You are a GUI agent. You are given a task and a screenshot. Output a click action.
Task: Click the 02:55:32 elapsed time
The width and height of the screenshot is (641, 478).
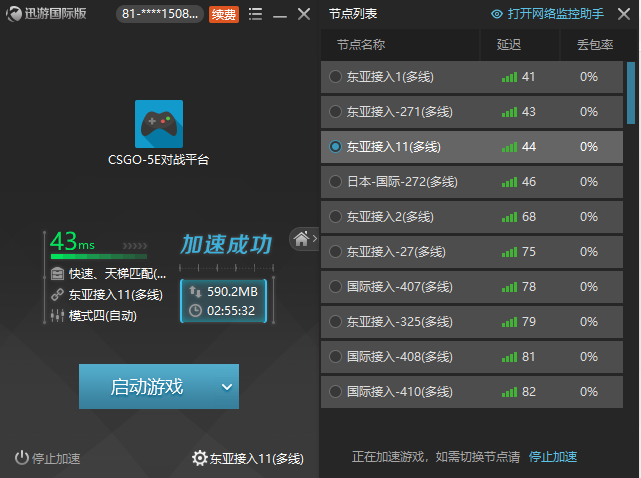click(x=231, y=311)
